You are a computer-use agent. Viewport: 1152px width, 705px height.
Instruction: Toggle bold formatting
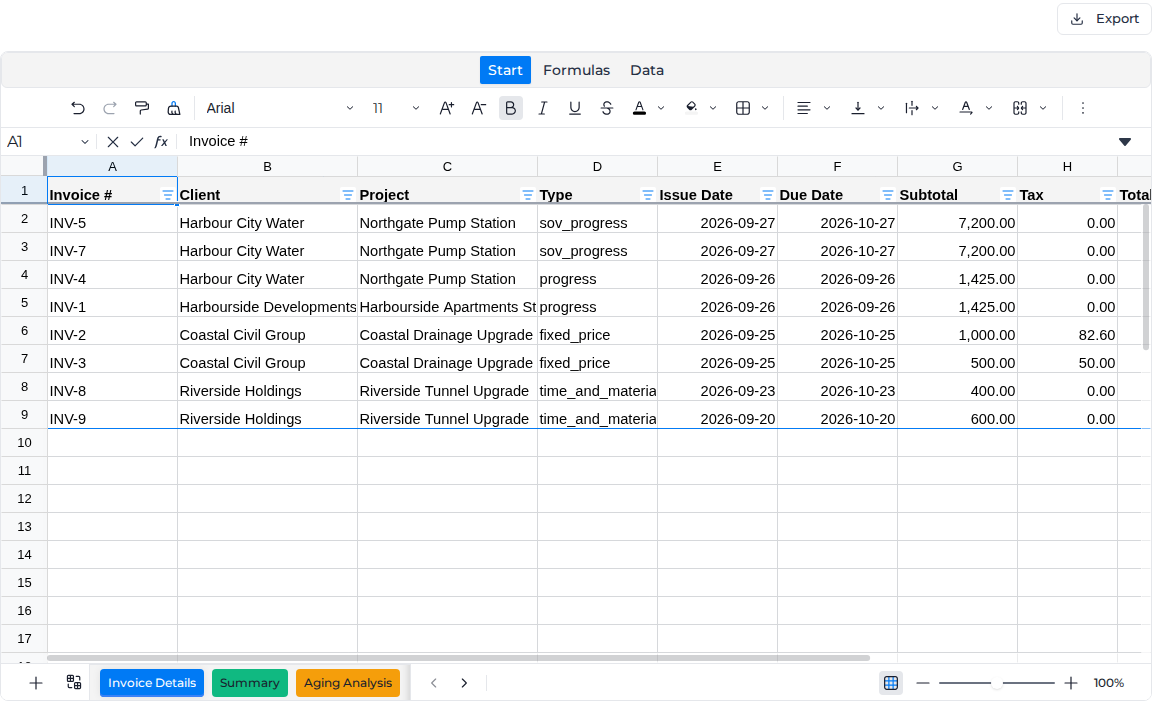(x=511, y=108)
